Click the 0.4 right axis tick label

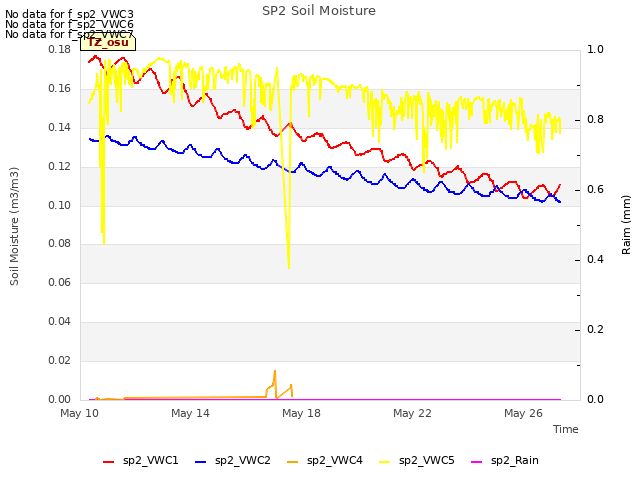click(x=595, y=260)
